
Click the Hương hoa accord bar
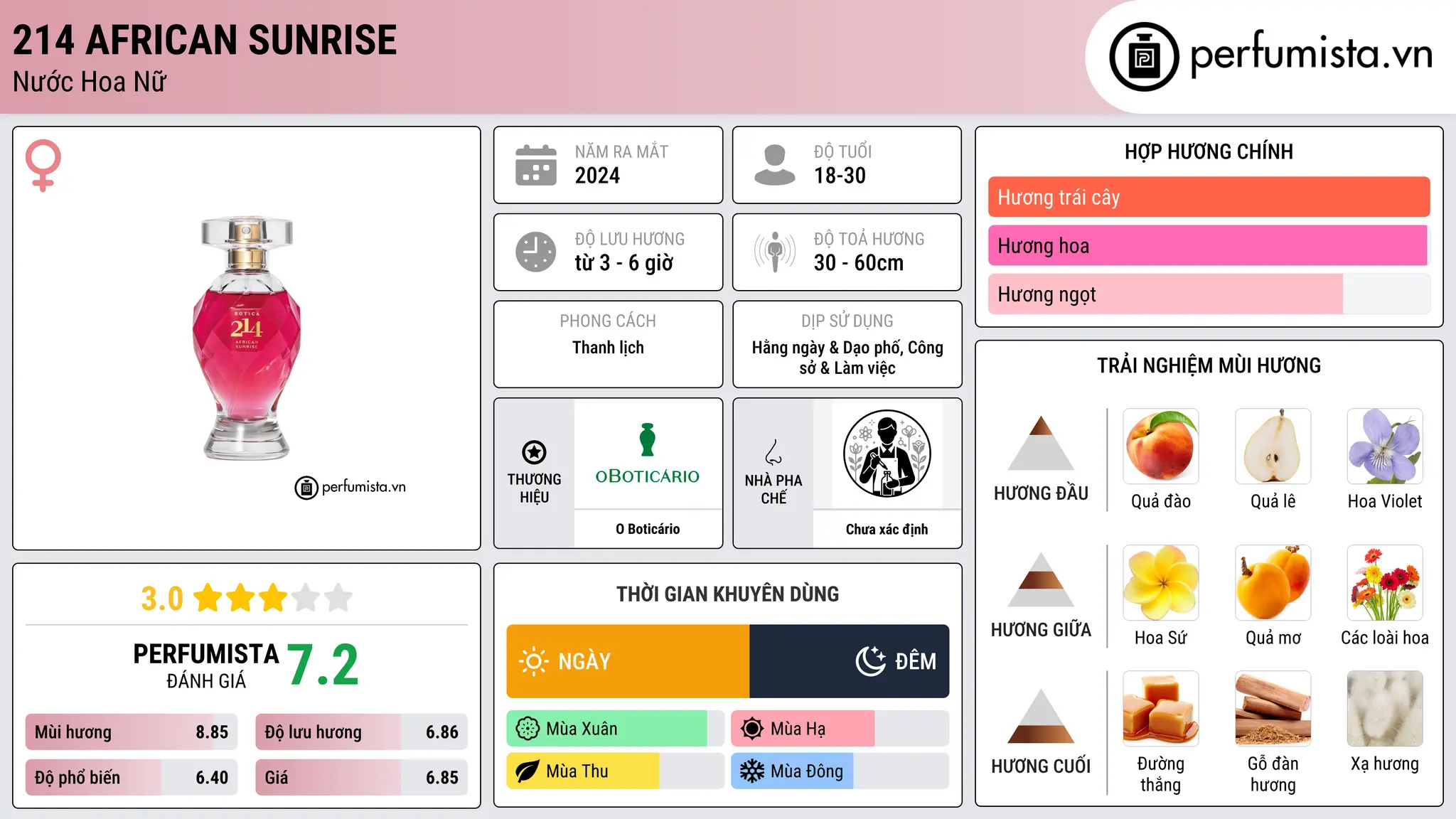tap(1209, 245)
